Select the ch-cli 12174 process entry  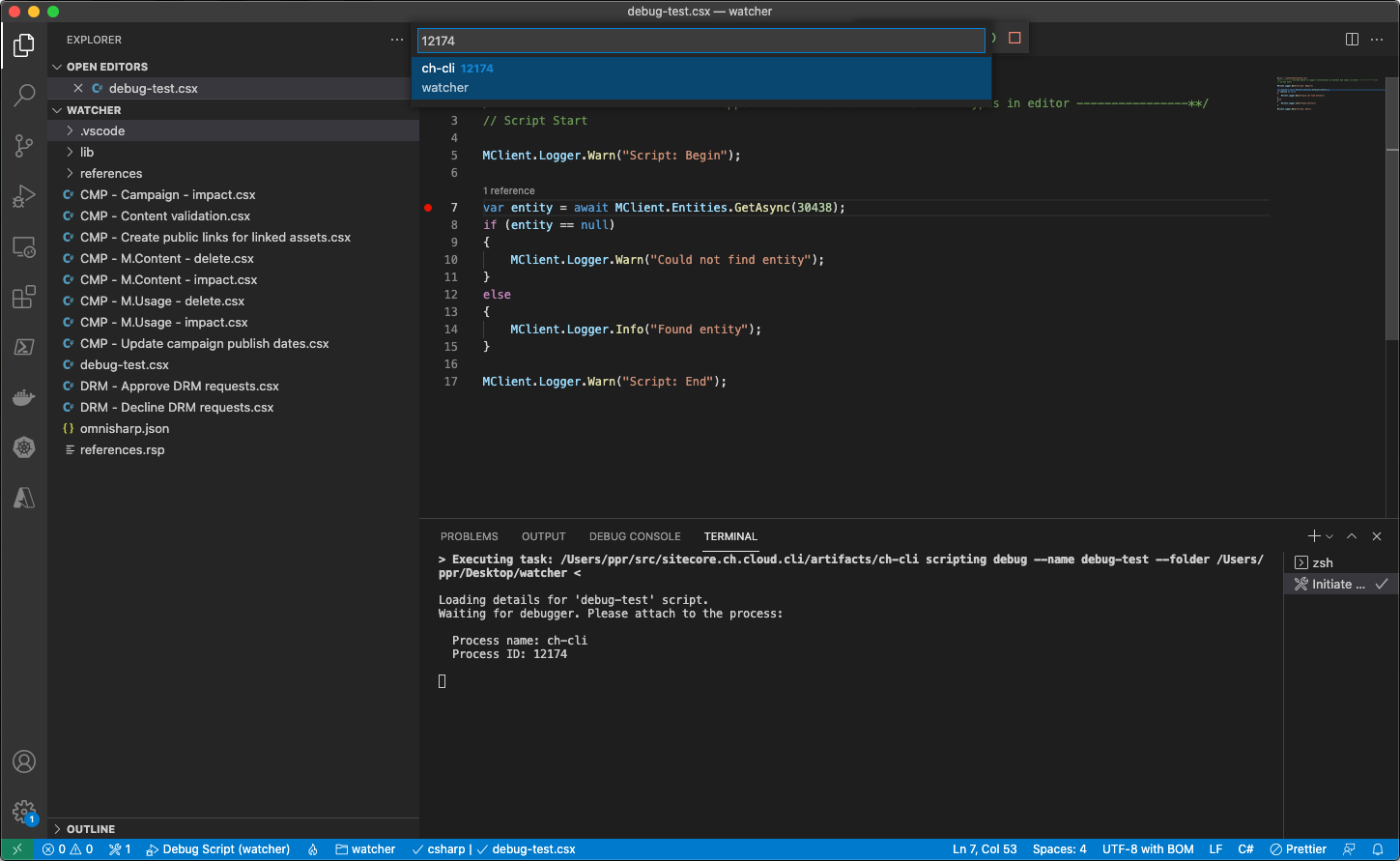point(700,77)
